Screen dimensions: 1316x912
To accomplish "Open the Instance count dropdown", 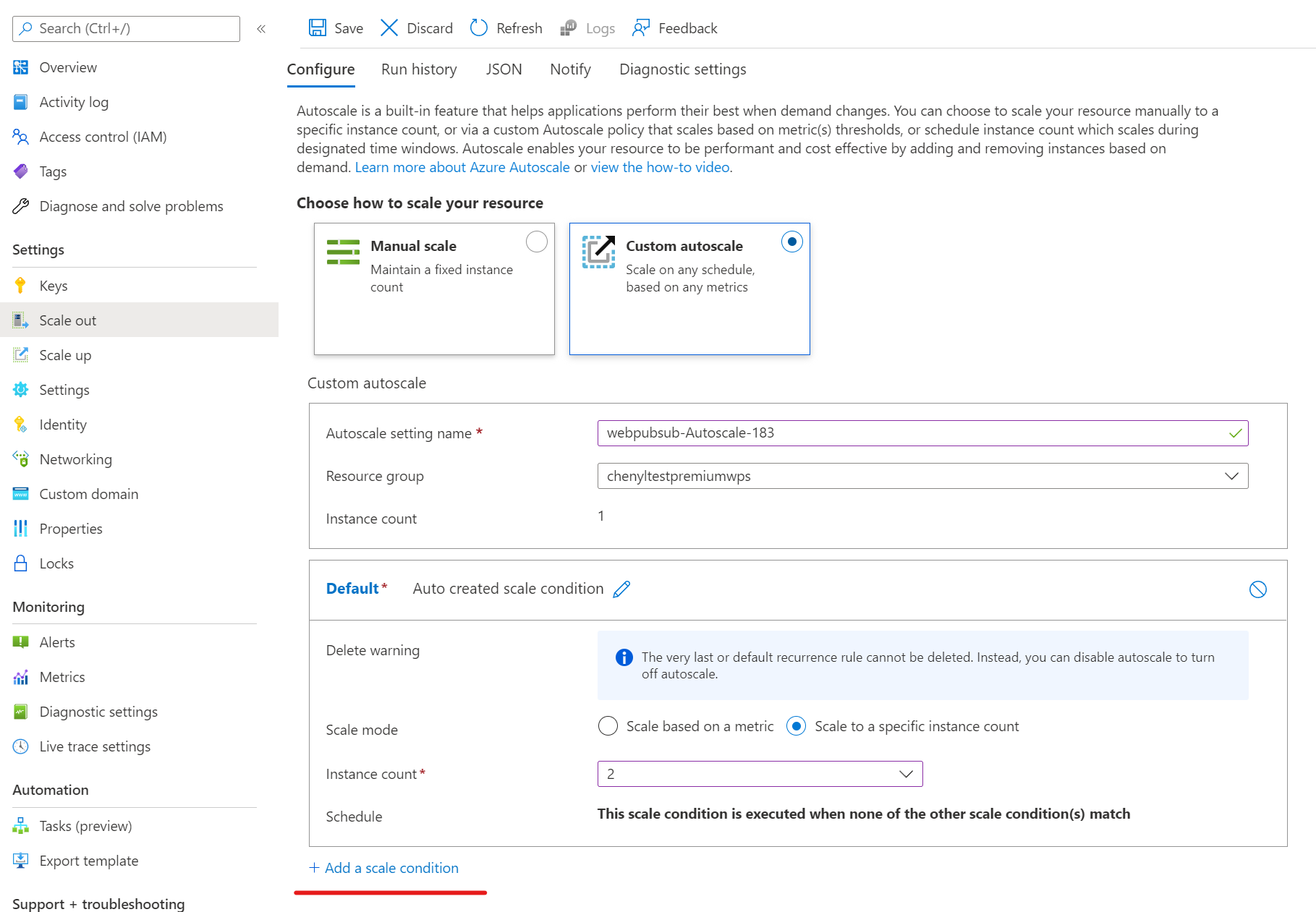I will (760, 774).
